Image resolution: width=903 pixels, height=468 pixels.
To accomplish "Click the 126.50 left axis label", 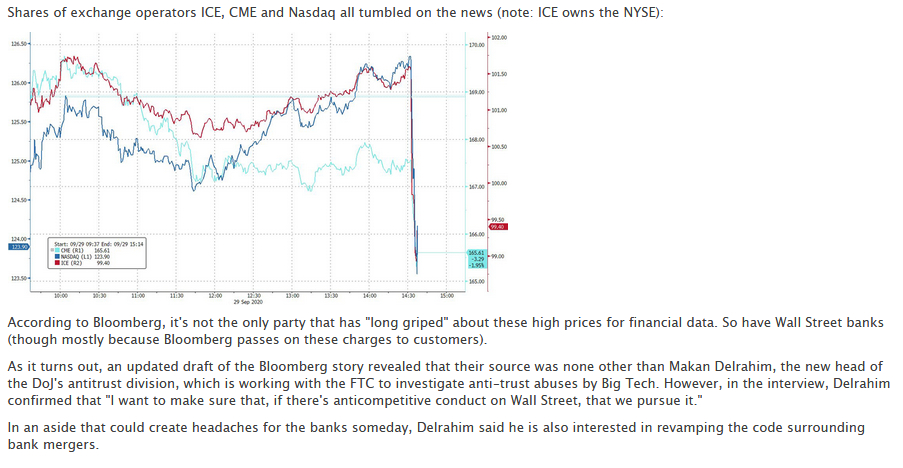I will click(19, 45).
